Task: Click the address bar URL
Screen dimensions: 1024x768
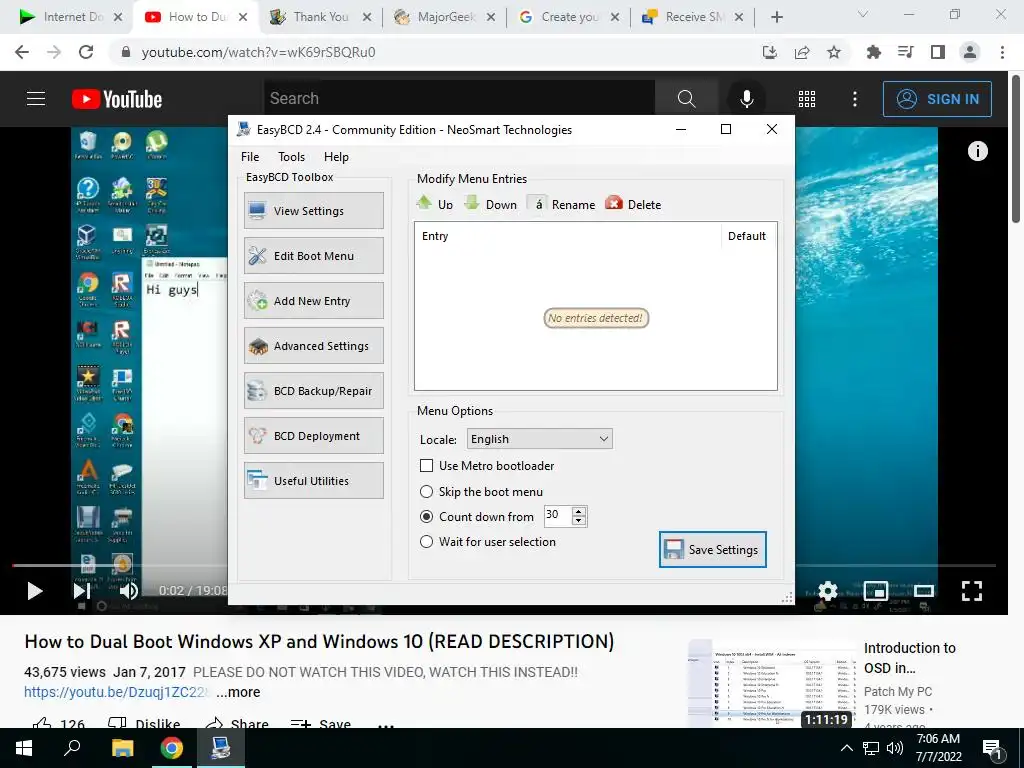Action: coord(259,52)
